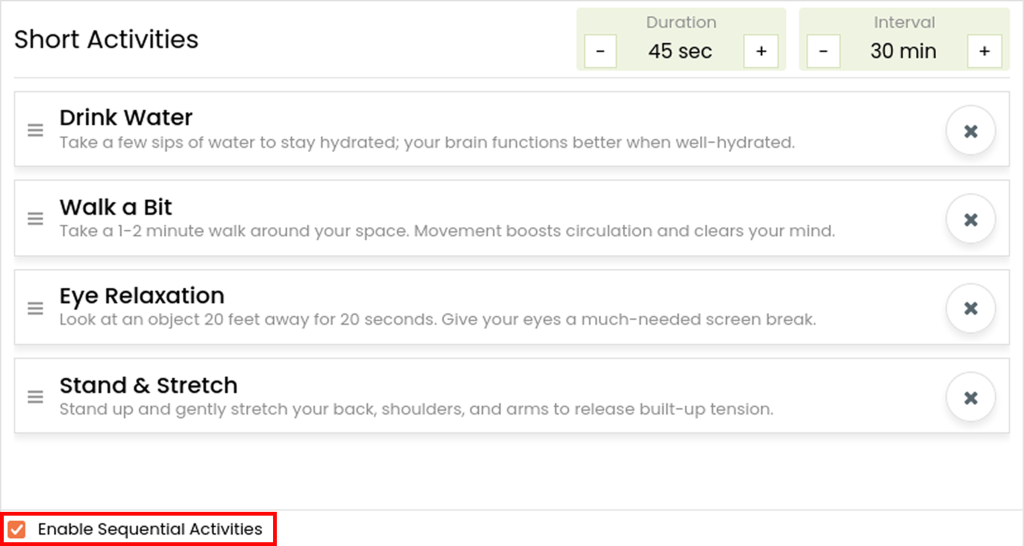This screenshot has height=546, width=1024.
Task: Click the 30 min interval value
Action: pyautogui.click(x=903, y=51)
